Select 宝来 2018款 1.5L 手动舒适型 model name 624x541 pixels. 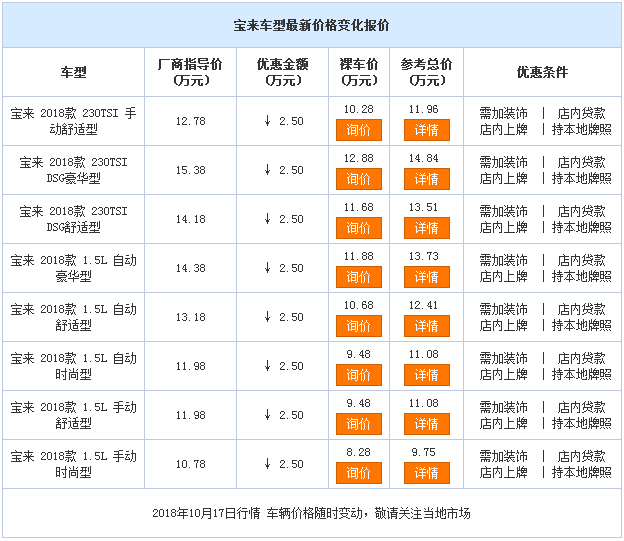point(73,415)
